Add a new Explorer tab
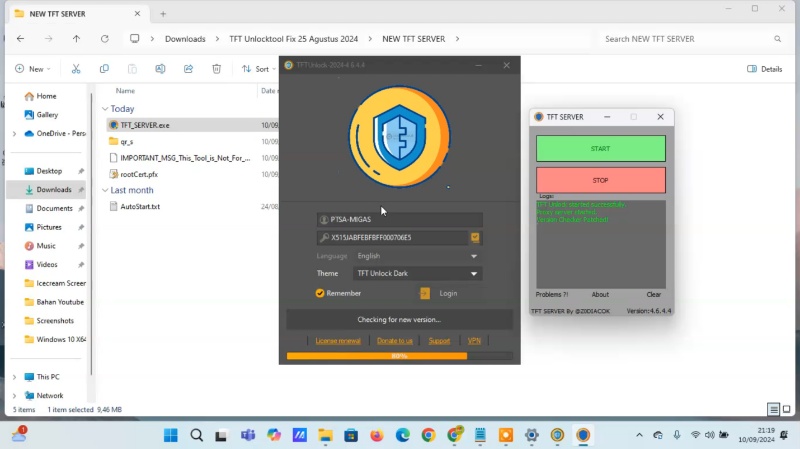Screen dimensions: 800x449 (163, 14)
